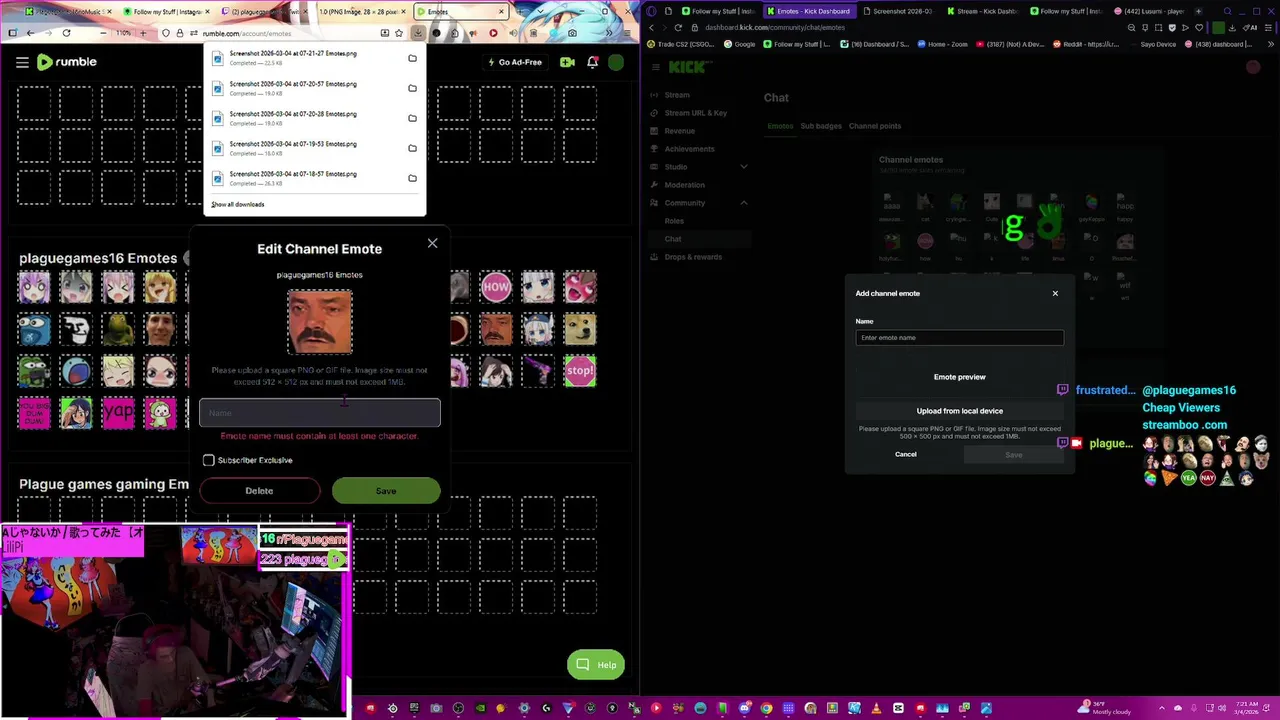
Task: Open the Rumble hamburger menu
Action: tap(22, 62)
